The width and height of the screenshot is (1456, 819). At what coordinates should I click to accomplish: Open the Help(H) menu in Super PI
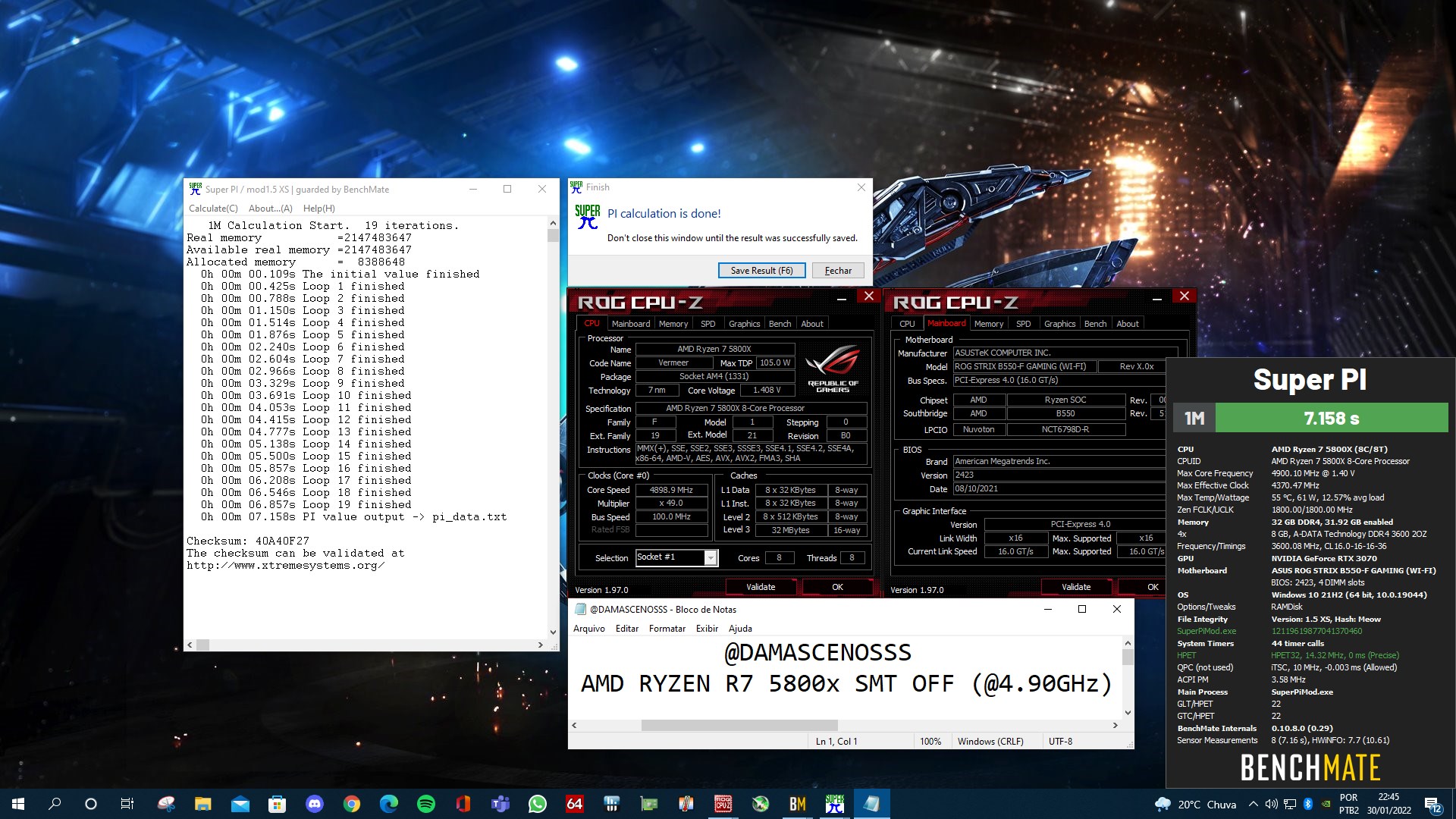pyautogui.click(x=319, y=209)
